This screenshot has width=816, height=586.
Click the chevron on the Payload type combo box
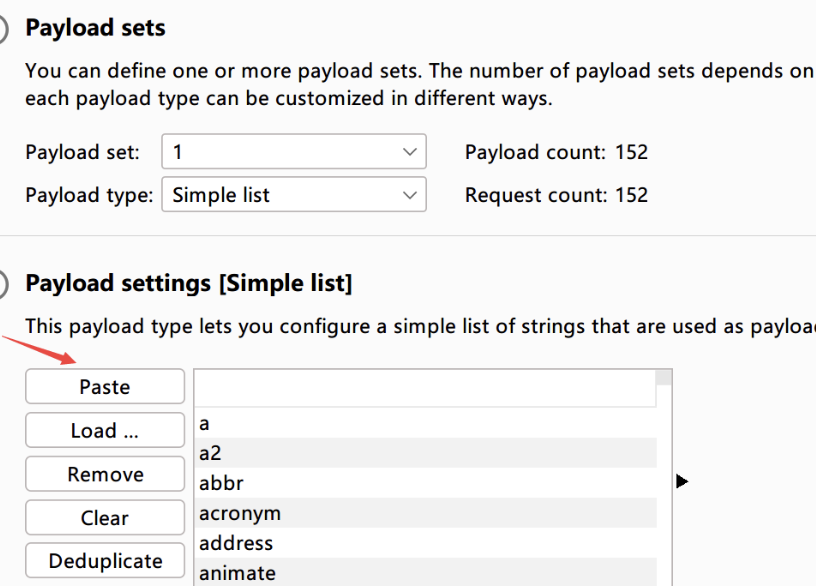pos(408,195)
